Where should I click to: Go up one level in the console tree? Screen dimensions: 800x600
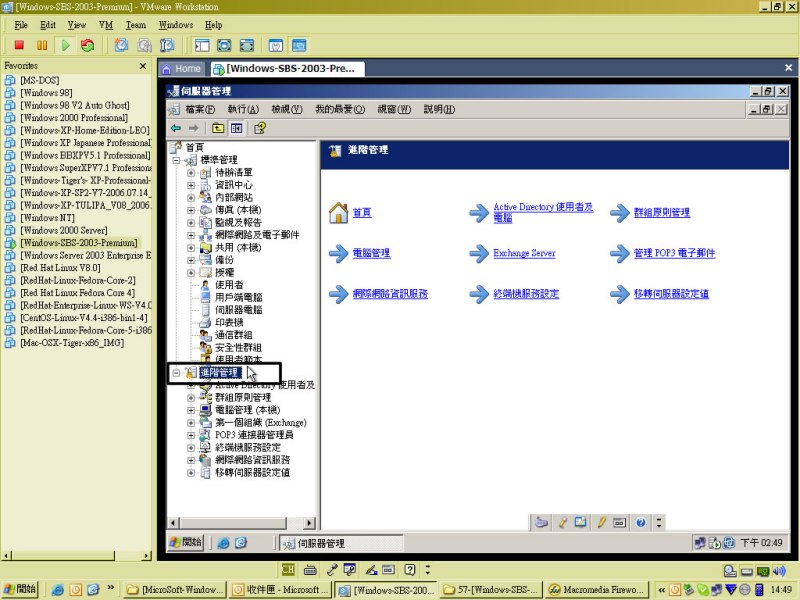218,128
